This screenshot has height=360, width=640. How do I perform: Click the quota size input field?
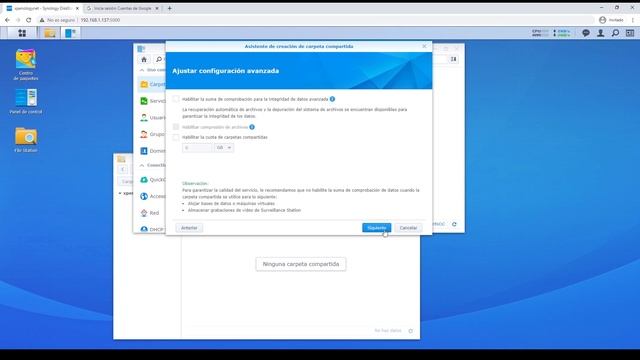point(197,148)
